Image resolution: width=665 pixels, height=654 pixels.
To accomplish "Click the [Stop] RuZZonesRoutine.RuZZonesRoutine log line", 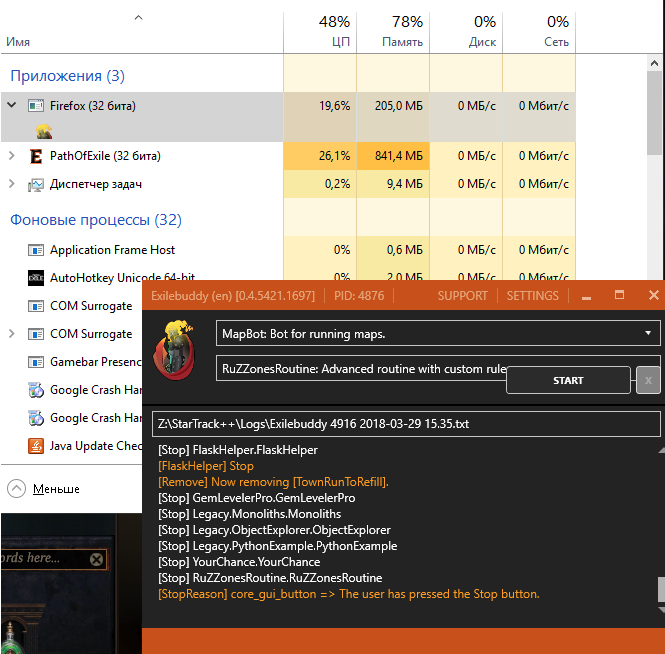I will pos(270,578).
